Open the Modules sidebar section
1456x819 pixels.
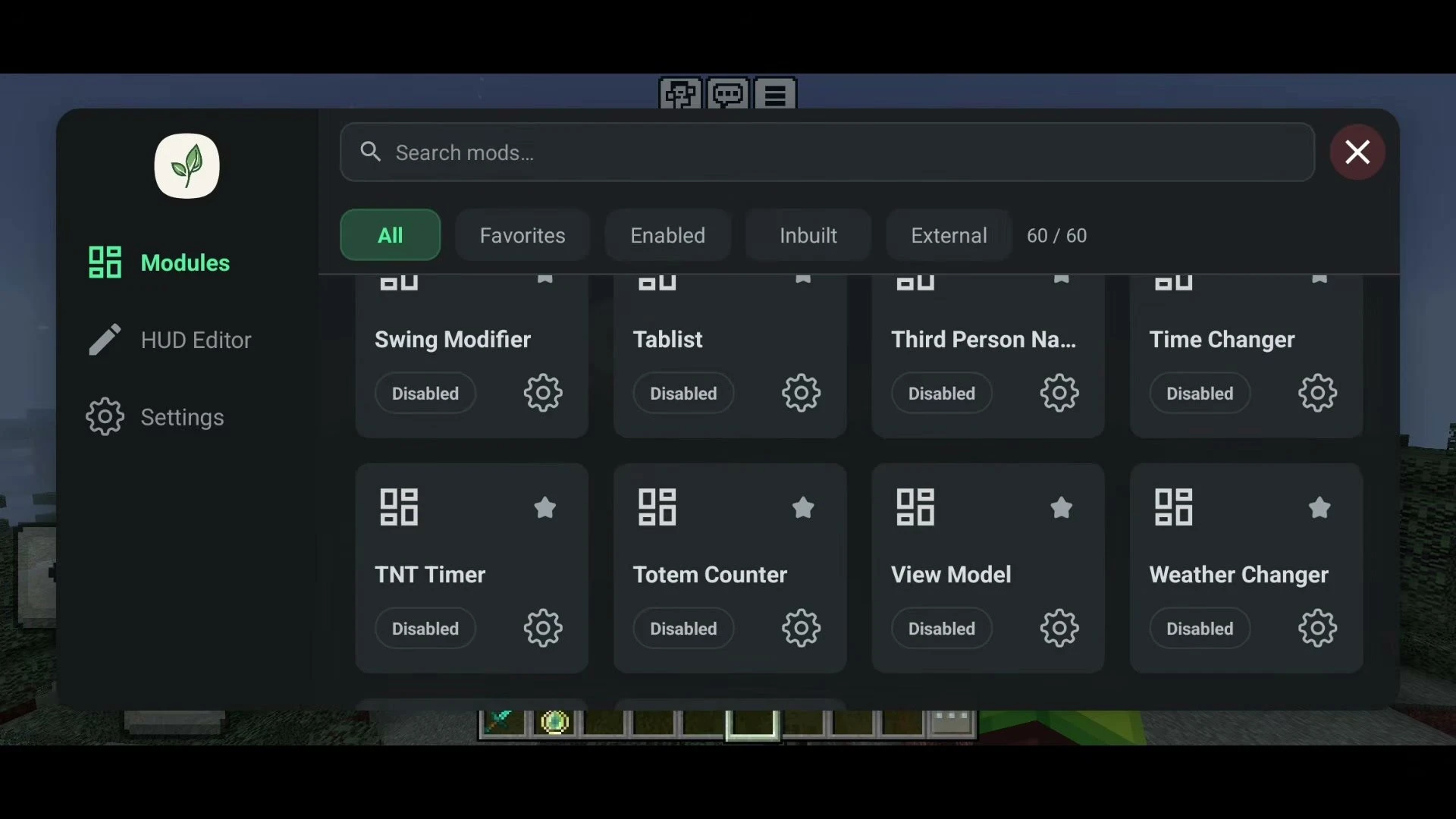point(159,262)
